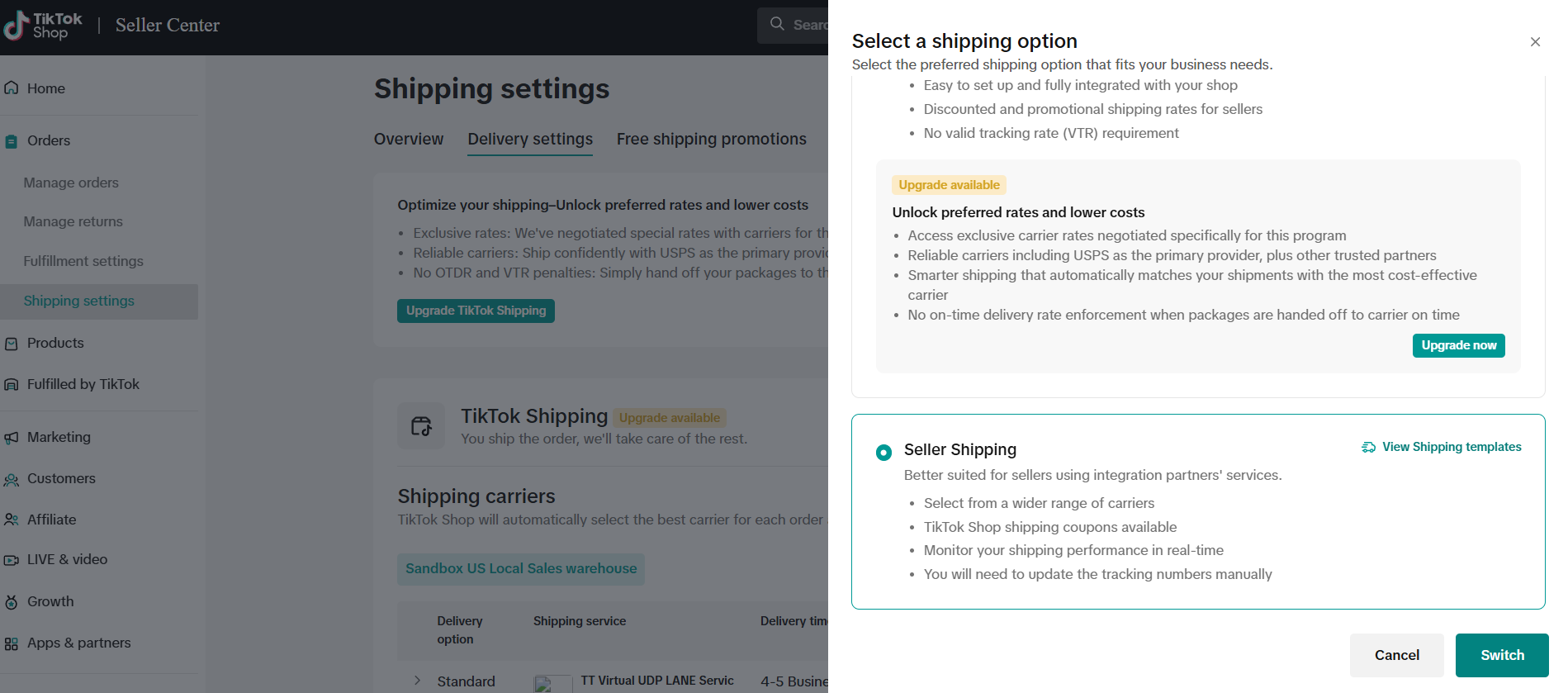Select the Seller Shipping radio button
The image size is (1568, 693).
pos(883,452)
